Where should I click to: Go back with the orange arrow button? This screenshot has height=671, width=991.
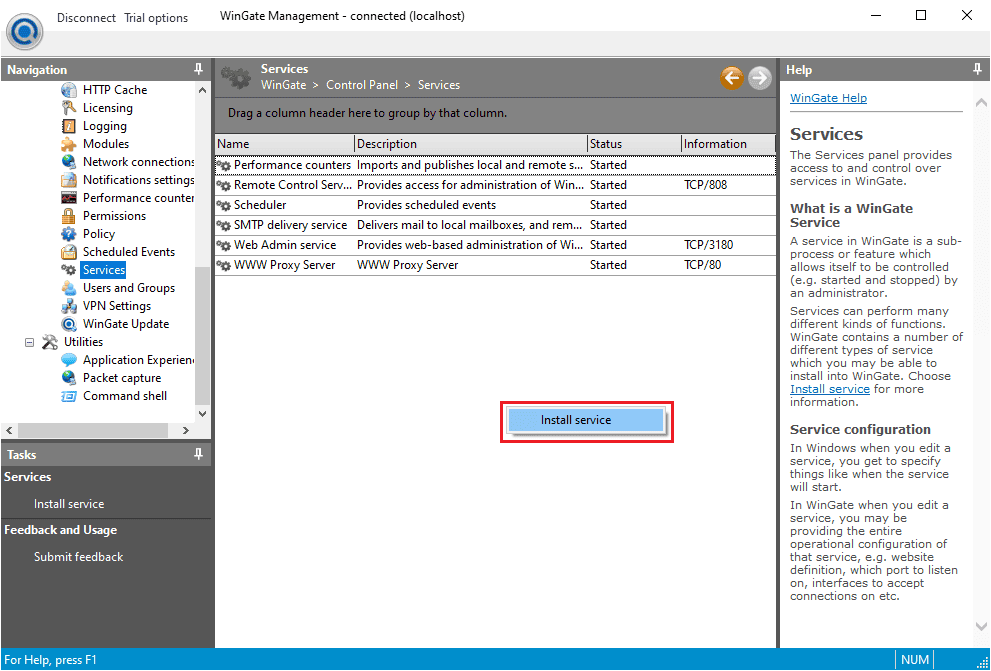[x=731, y=78]
